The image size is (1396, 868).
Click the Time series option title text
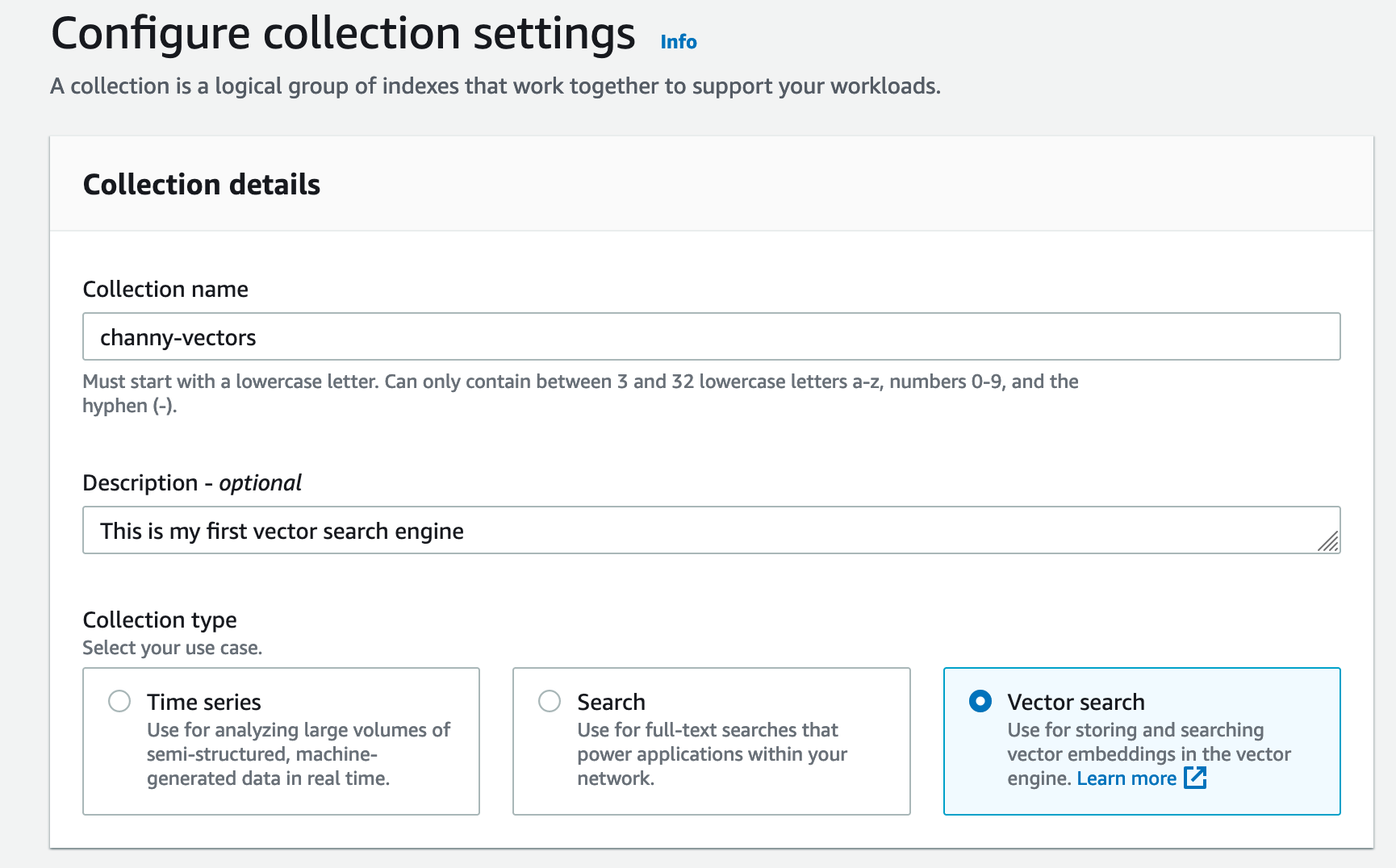tap(203, 702)
